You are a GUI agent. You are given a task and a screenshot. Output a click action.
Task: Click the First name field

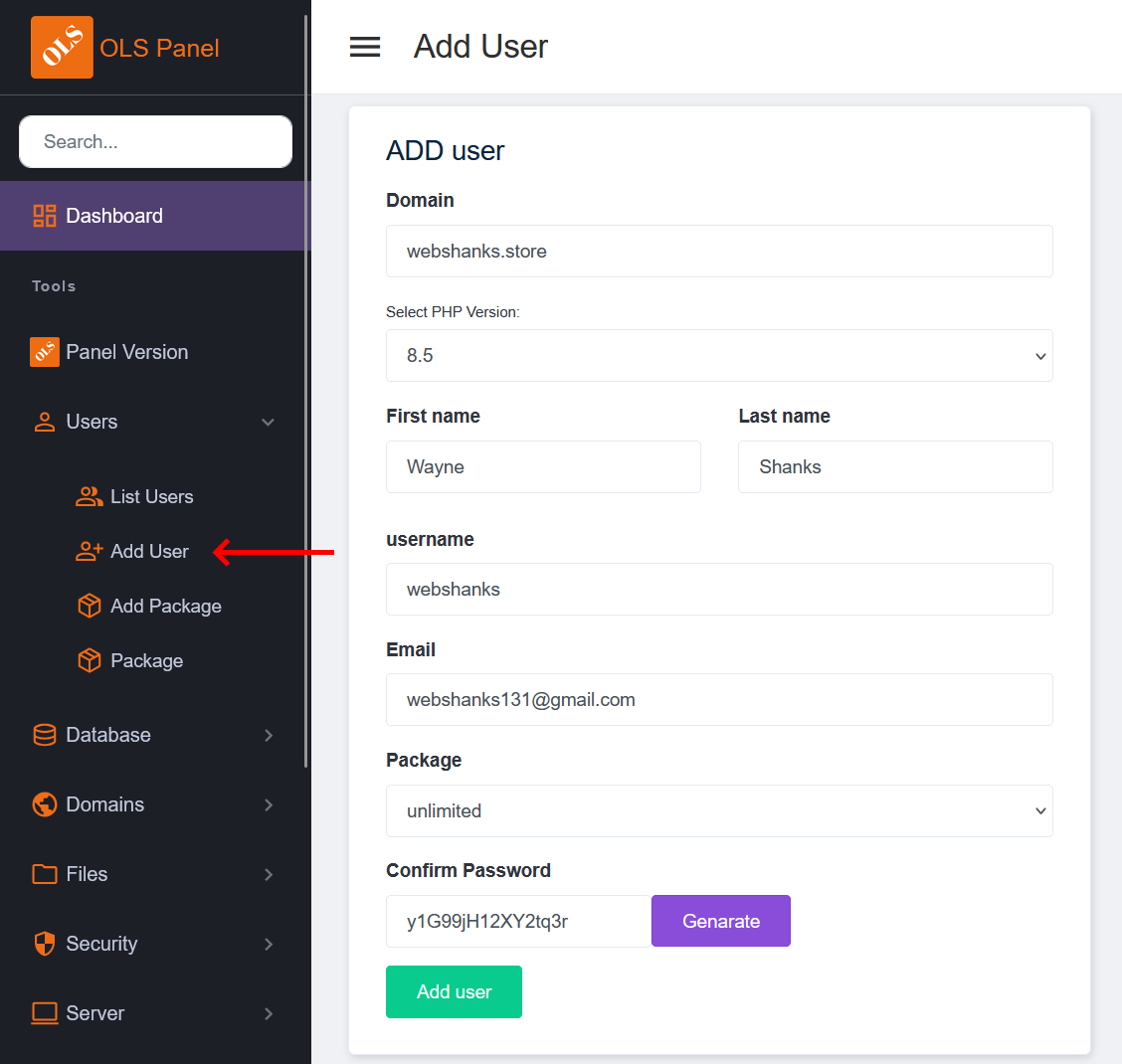543,466
